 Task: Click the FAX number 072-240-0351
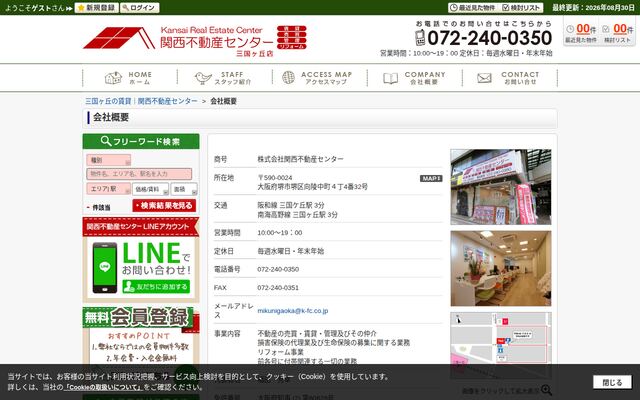click(278, 288)
